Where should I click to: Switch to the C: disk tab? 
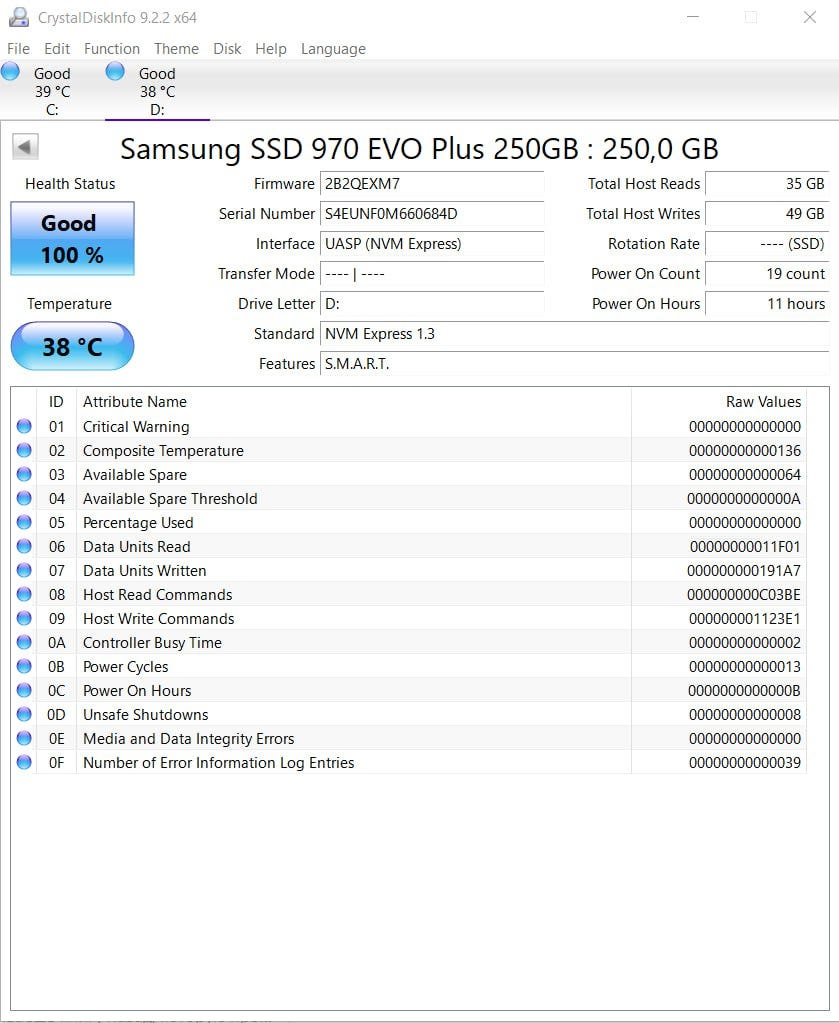(52, 91)
